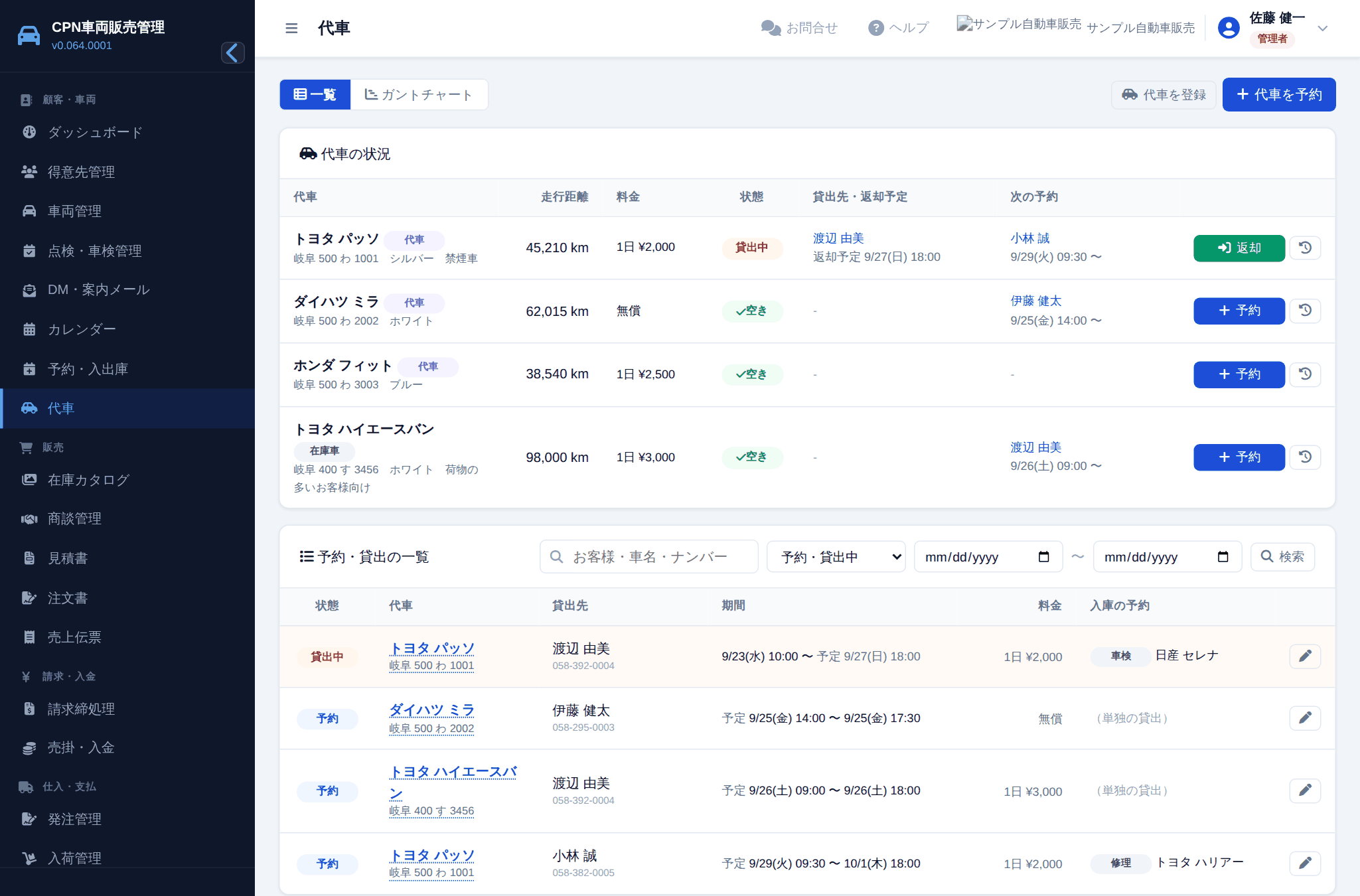Screen dimensions: 1360x896
Task: Edit the 9/26 ハイエースバン reservation
Action: coord(1305,790)
